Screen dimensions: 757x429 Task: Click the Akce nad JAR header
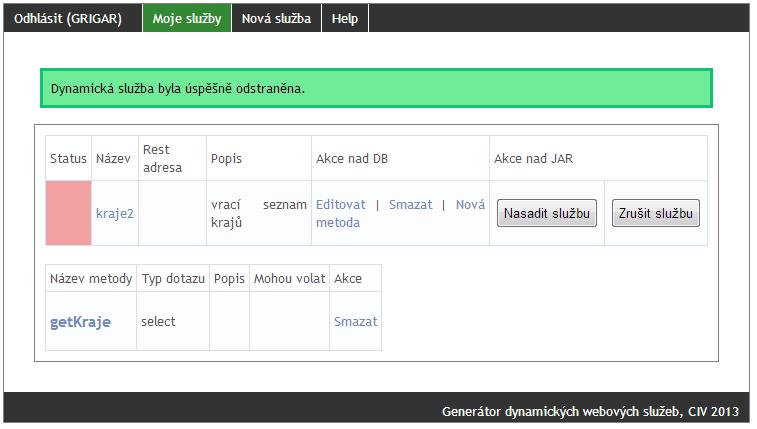tap(599, 158)
